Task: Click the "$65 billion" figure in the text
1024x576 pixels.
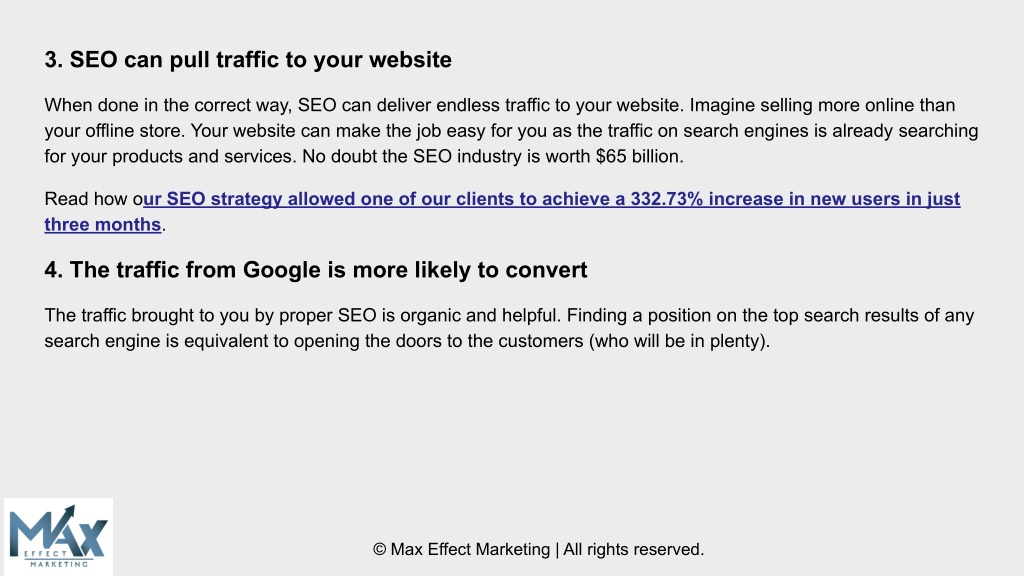Action: click(639, 156)
